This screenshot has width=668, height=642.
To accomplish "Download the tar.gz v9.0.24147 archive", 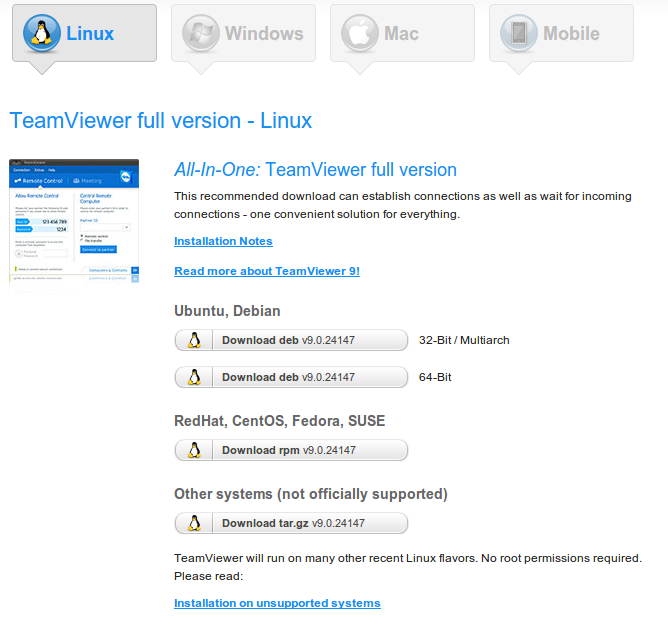I will click(x=291, y=523).
